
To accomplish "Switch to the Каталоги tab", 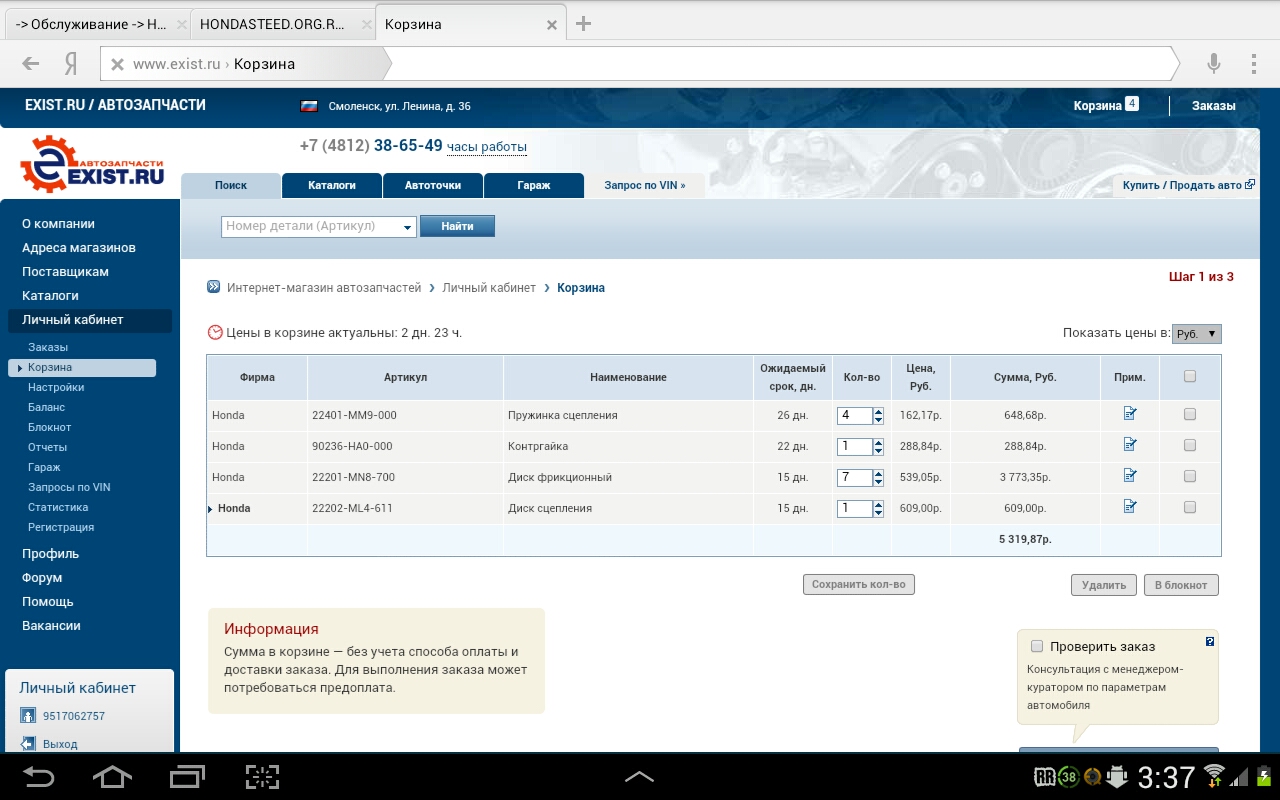I will pos(332,185).
